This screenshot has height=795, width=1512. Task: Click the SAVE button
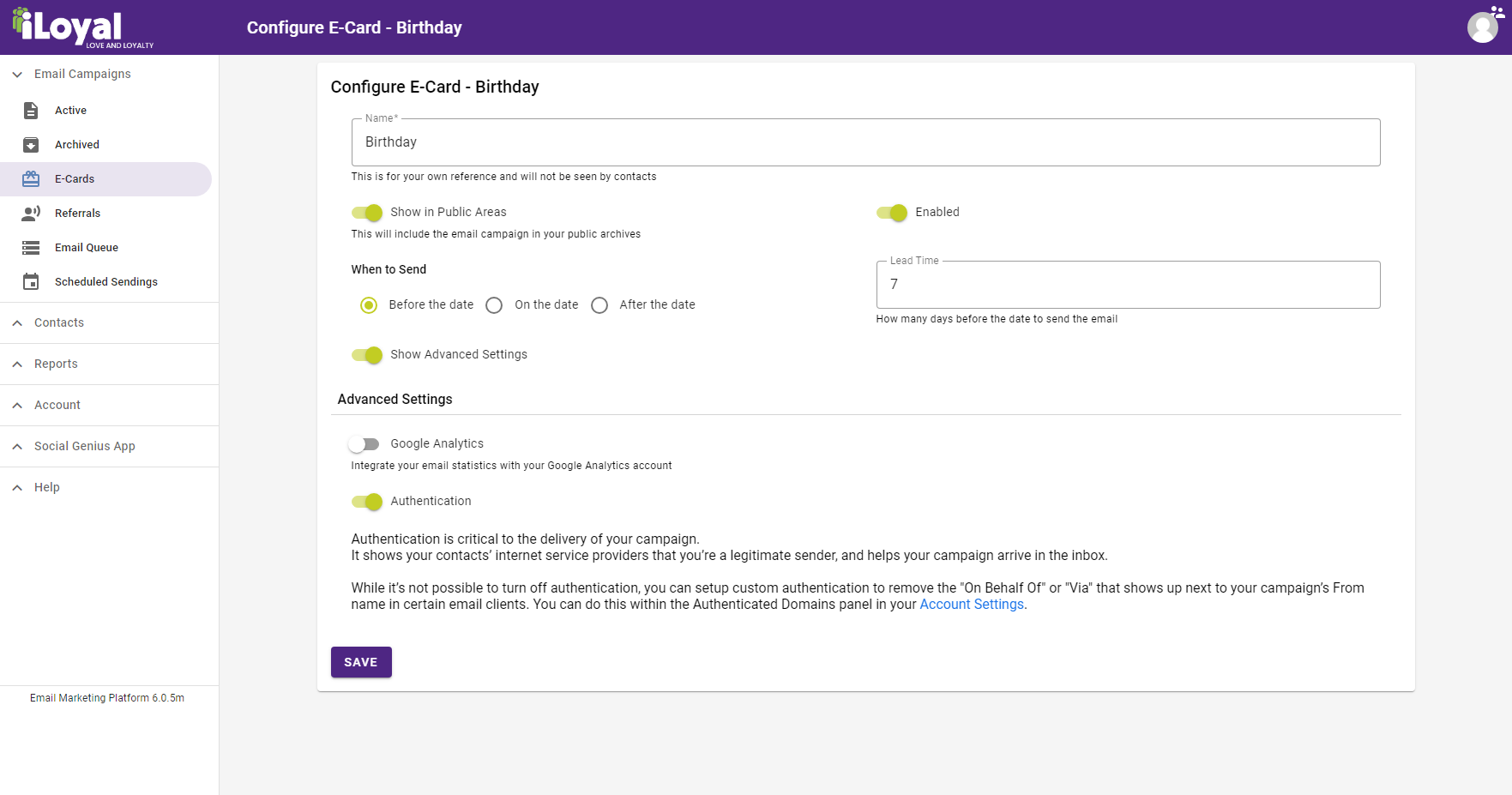tap(361, 662)
